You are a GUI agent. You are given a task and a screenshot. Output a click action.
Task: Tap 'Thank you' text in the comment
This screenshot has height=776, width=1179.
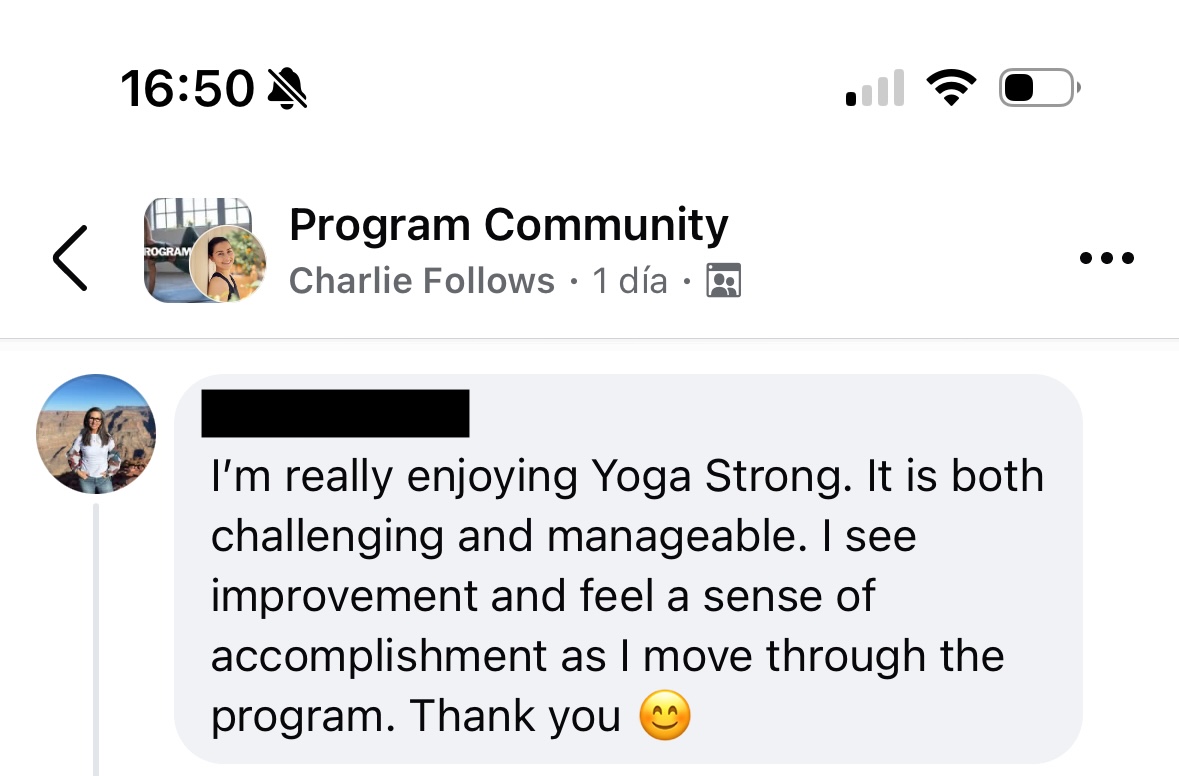point(515,716)
